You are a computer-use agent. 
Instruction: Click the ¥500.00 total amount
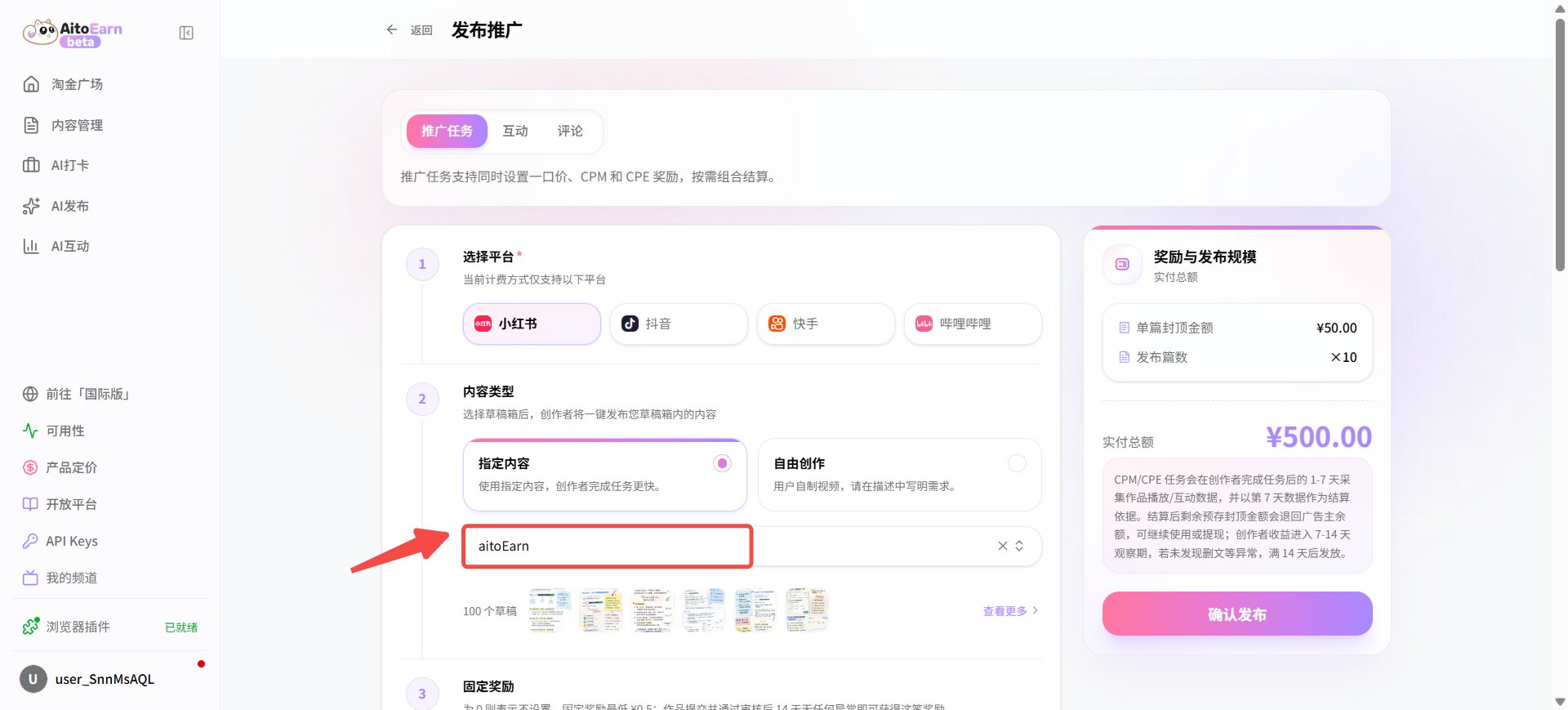(1318, 437)
